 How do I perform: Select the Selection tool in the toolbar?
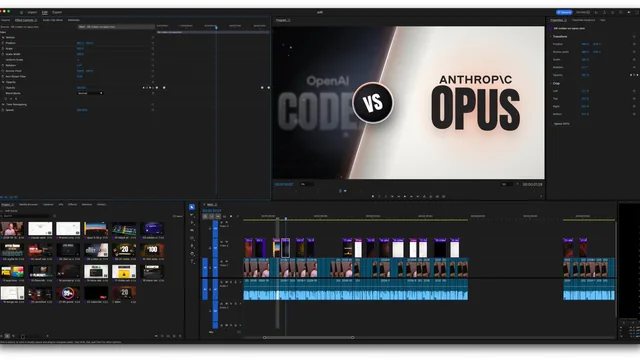coord(192,207)
